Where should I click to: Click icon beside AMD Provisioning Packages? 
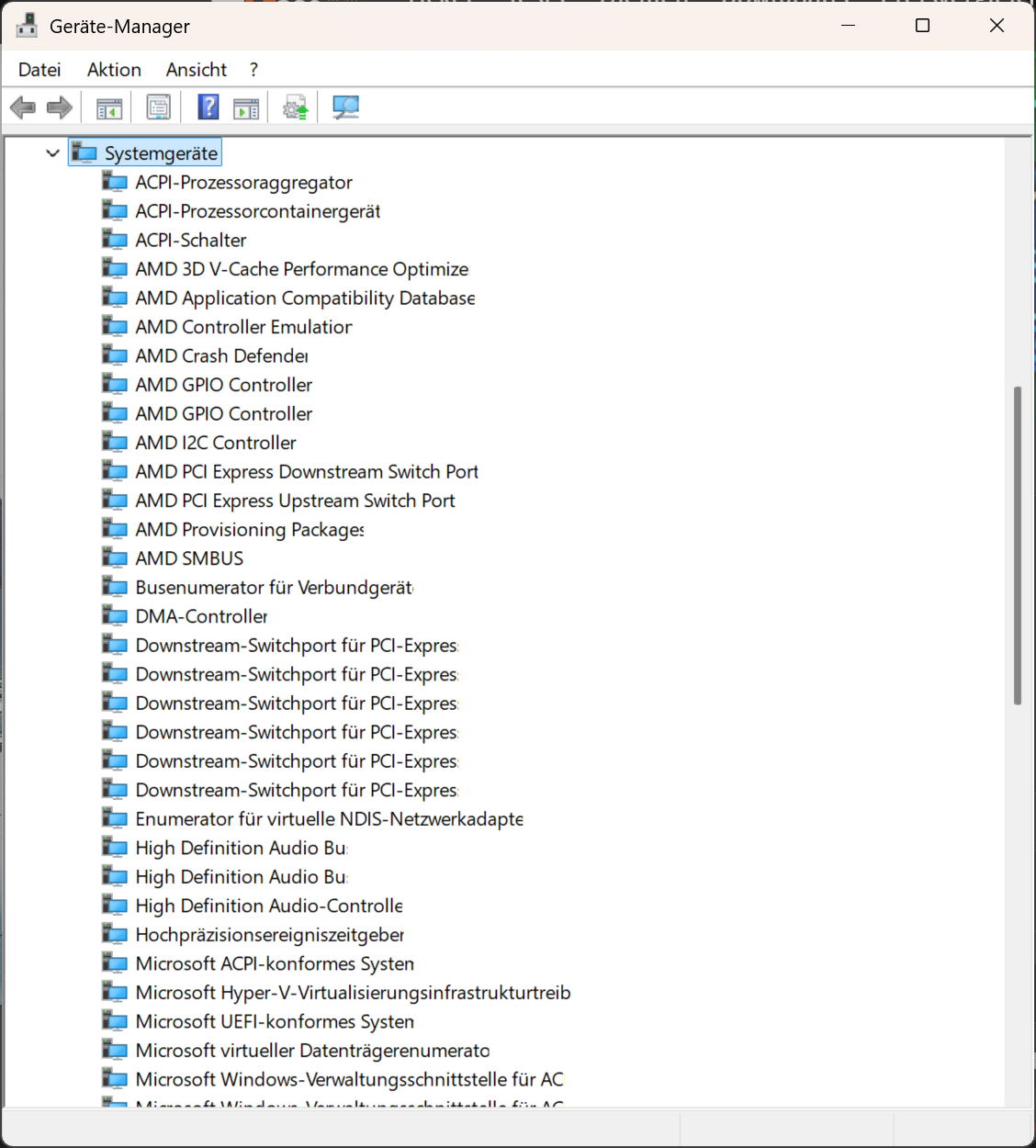click(115, 530)
